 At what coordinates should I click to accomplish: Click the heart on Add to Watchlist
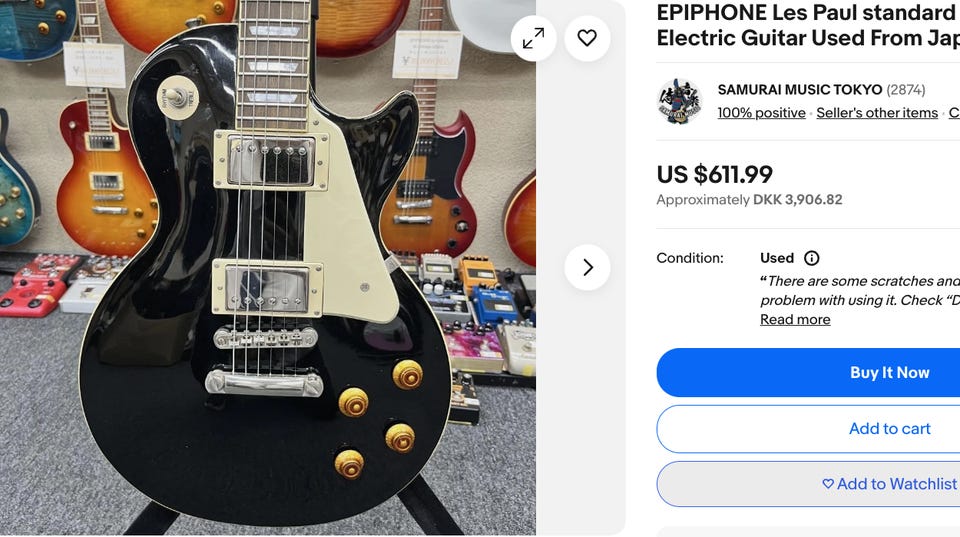[828, 484]
